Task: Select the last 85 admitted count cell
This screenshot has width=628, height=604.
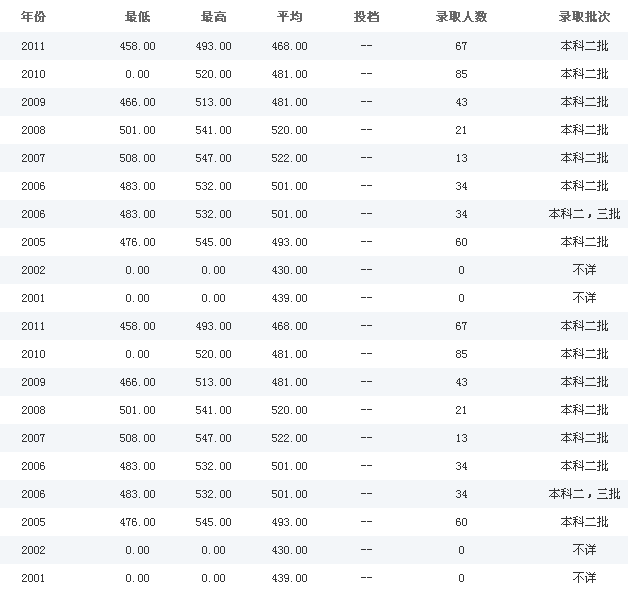Action: tap(461, 354)
